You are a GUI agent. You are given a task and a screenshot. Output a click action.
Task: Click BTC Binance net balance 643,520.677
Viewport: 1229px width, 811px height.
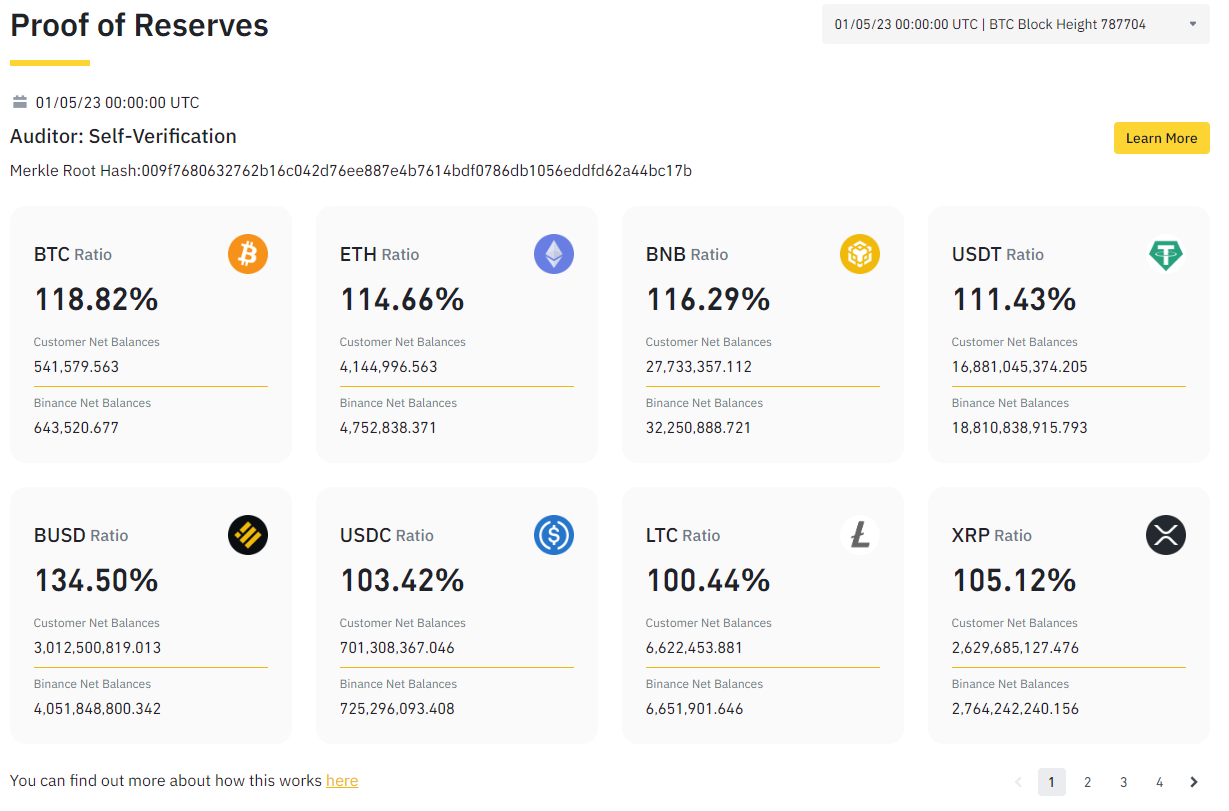(77, 427)
